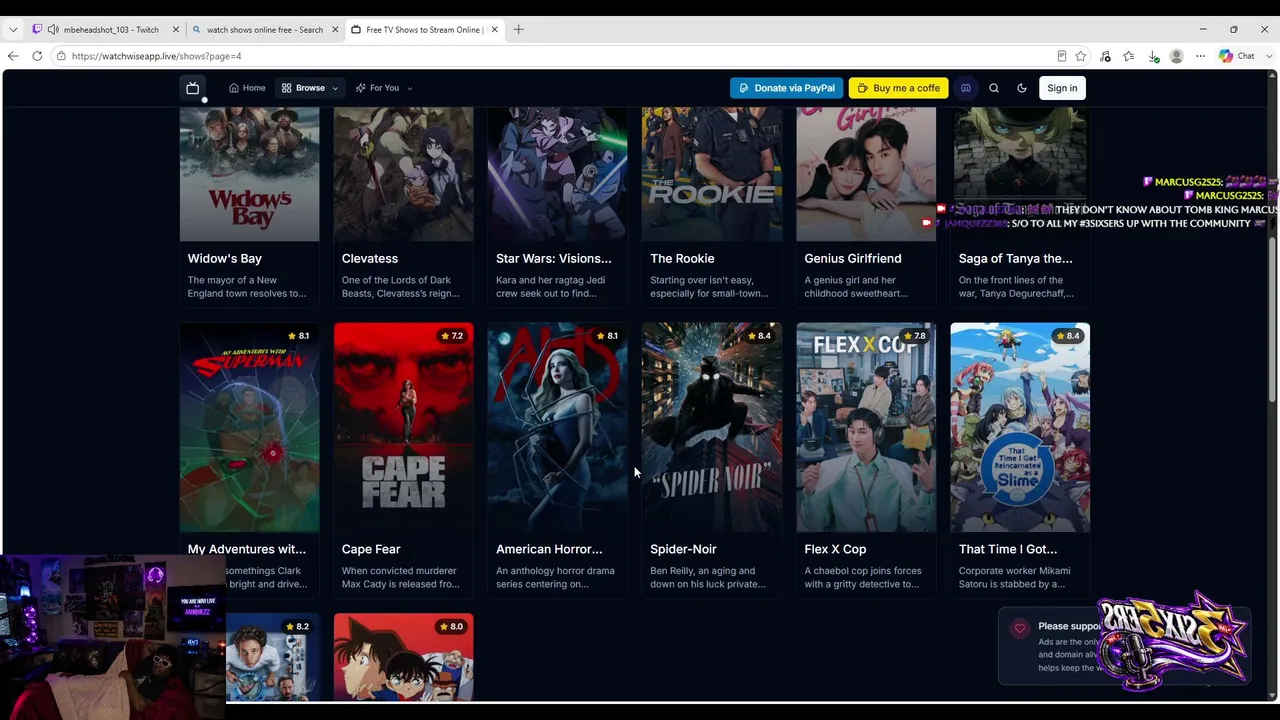Image resolution: width=1280 pixels, height=720 pixels.
Task: Switch to watch shows online free tab
Action: pyautogui.click(x=265, y=30)
